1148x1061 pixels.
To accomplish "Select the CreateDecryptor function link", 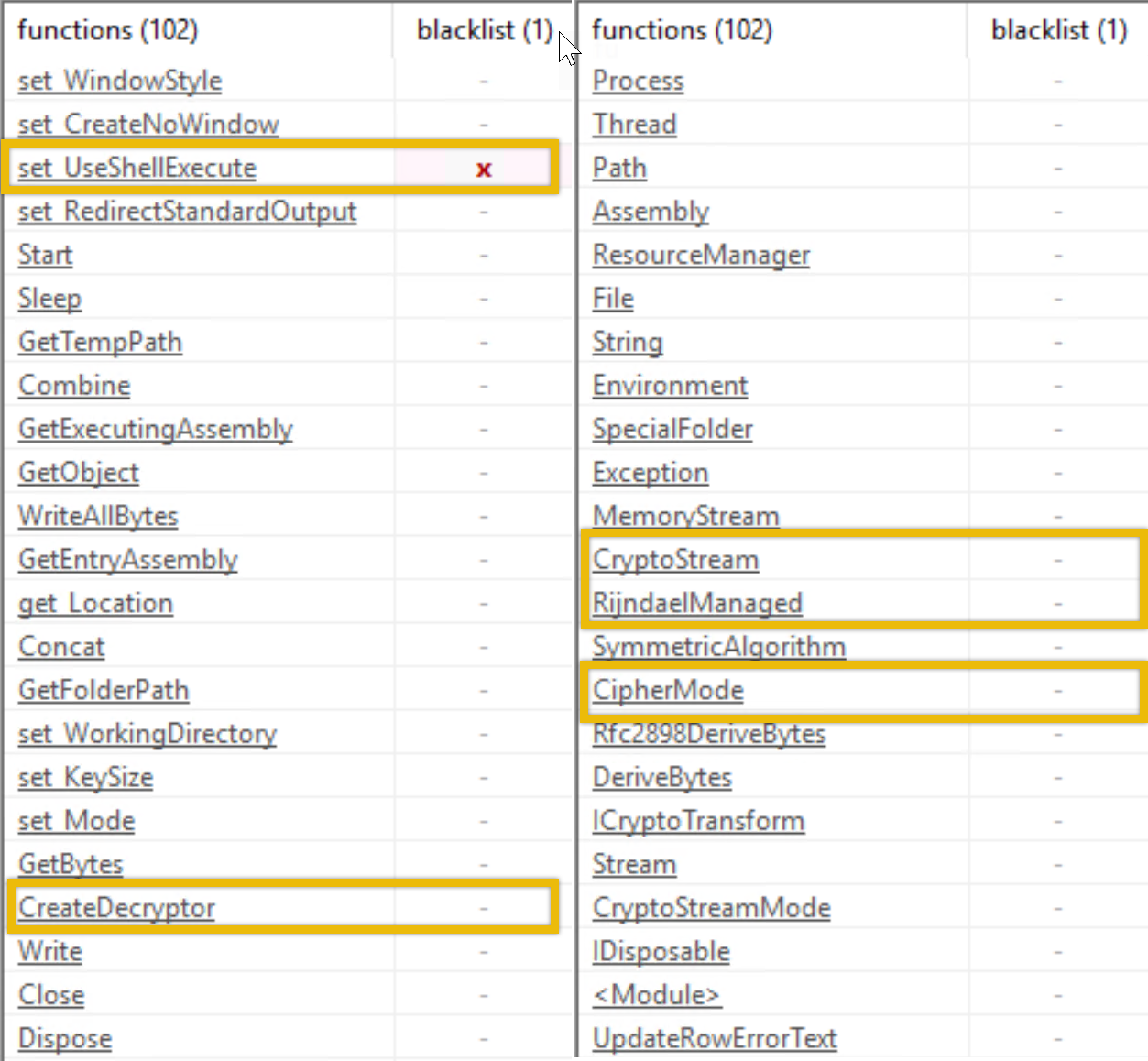I will click(x=116, y=908).
